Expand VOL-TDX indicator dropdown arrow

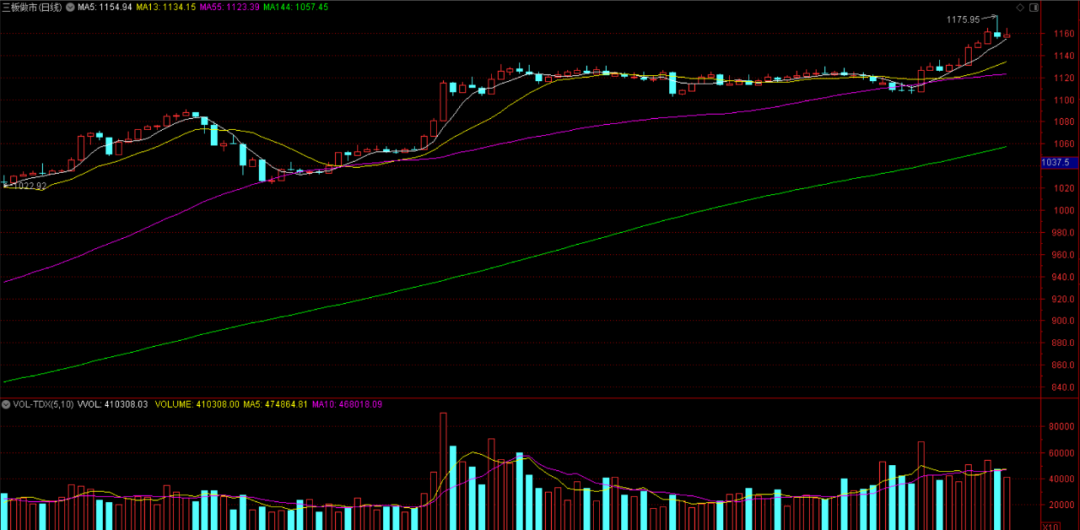click(6, 404)
